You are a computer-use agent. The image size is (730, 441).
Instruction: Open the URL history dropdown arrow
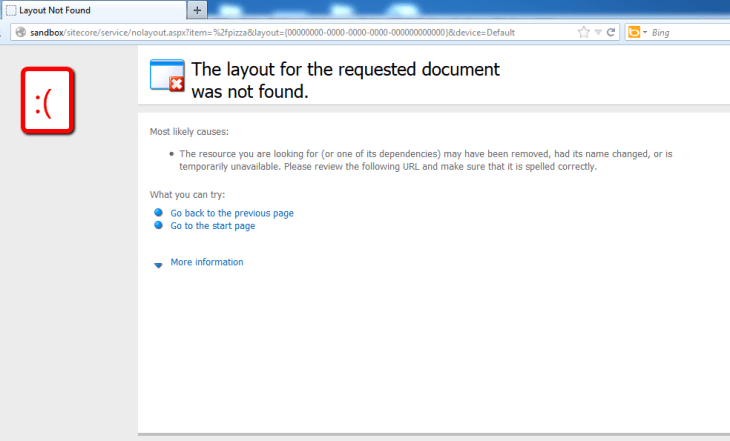(598, 32)
